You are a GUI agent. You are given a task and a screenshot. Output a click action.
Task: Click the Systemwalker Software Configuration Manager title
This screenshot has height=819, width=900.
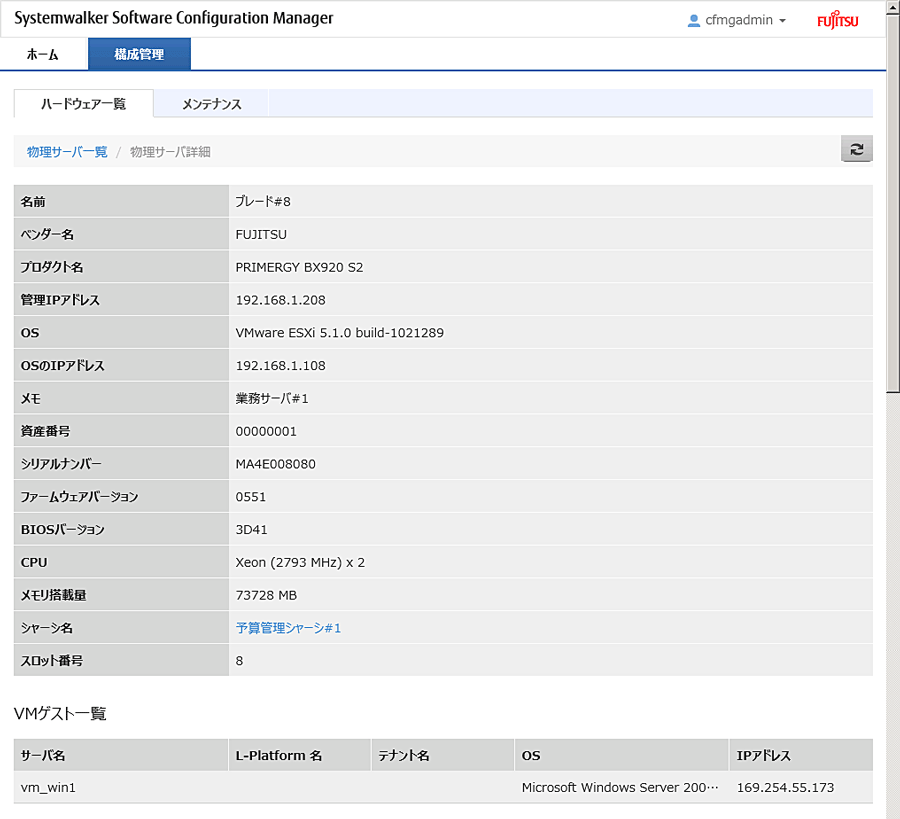click(x=173, y=18)
